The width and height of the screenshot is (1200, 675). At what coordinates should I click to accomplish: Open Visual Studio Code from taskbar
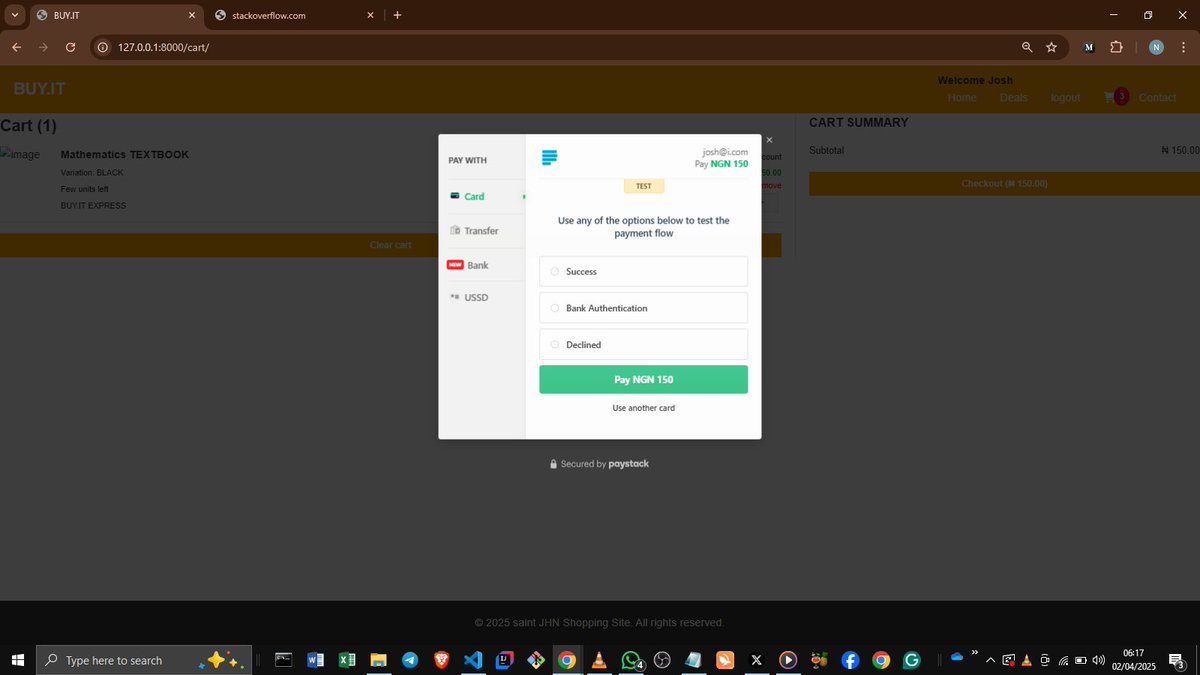click(x=473, y=660)
